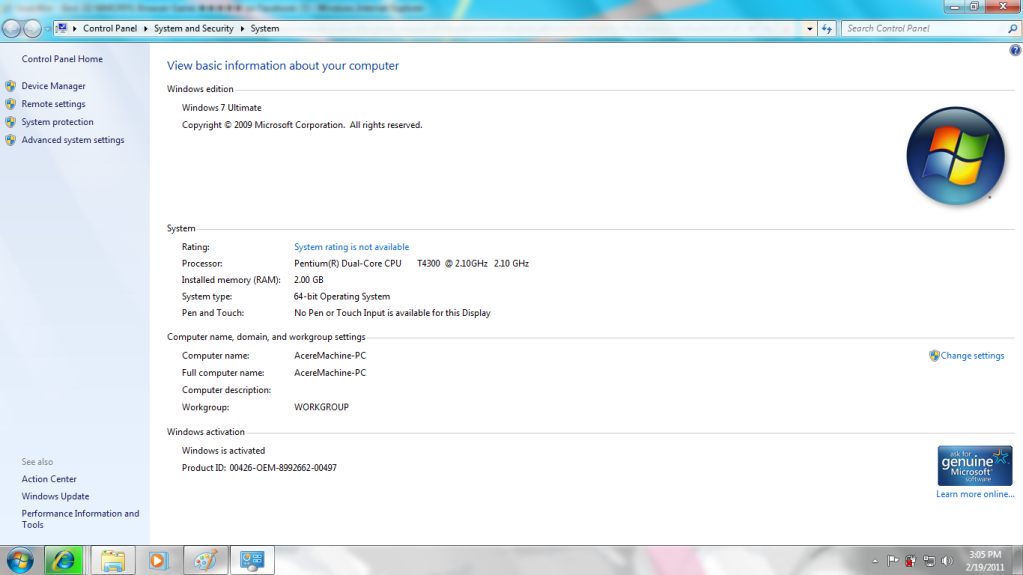Click the help question mark icon
This screenshot has width=1023, height=575.
pyautogui.click(x=1015, y=50)
